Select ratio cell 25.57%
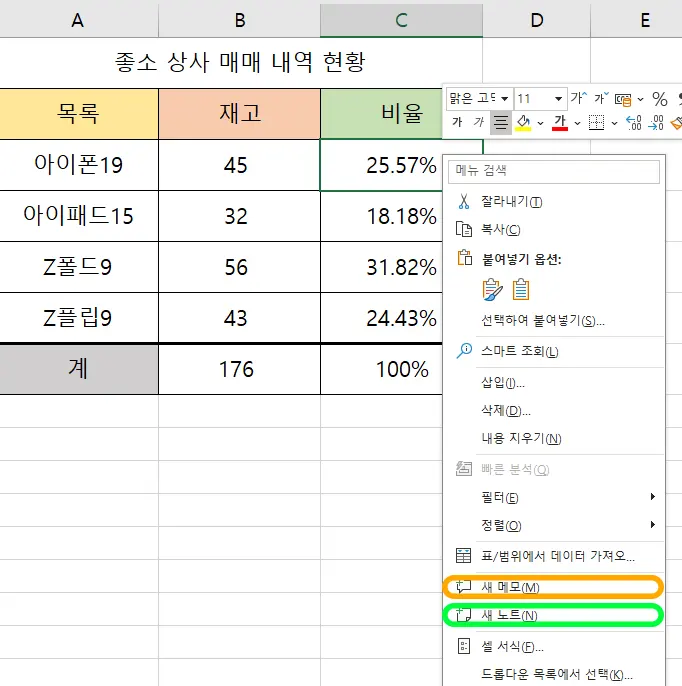The height and width of the screenshot is (686, 682). [381, 165]
